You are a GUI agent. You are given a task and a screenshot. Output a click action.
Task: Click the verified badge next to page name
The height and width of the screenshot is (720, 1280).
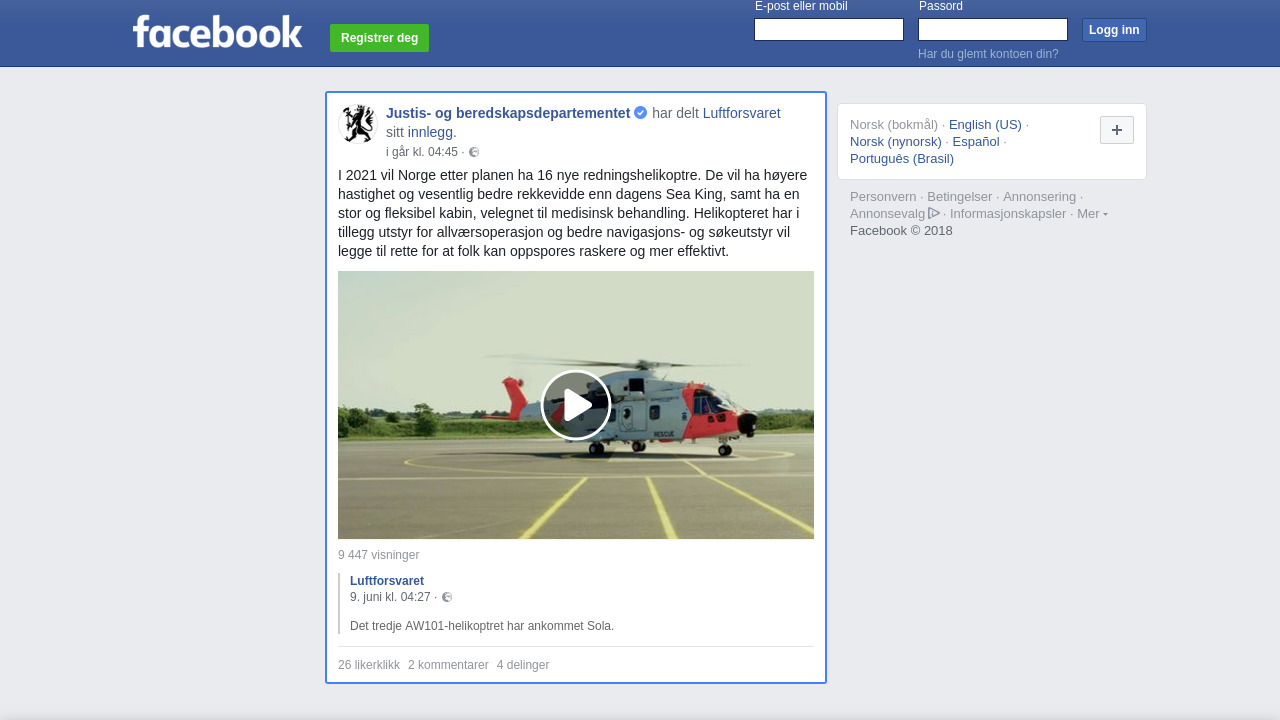point(641,113)
